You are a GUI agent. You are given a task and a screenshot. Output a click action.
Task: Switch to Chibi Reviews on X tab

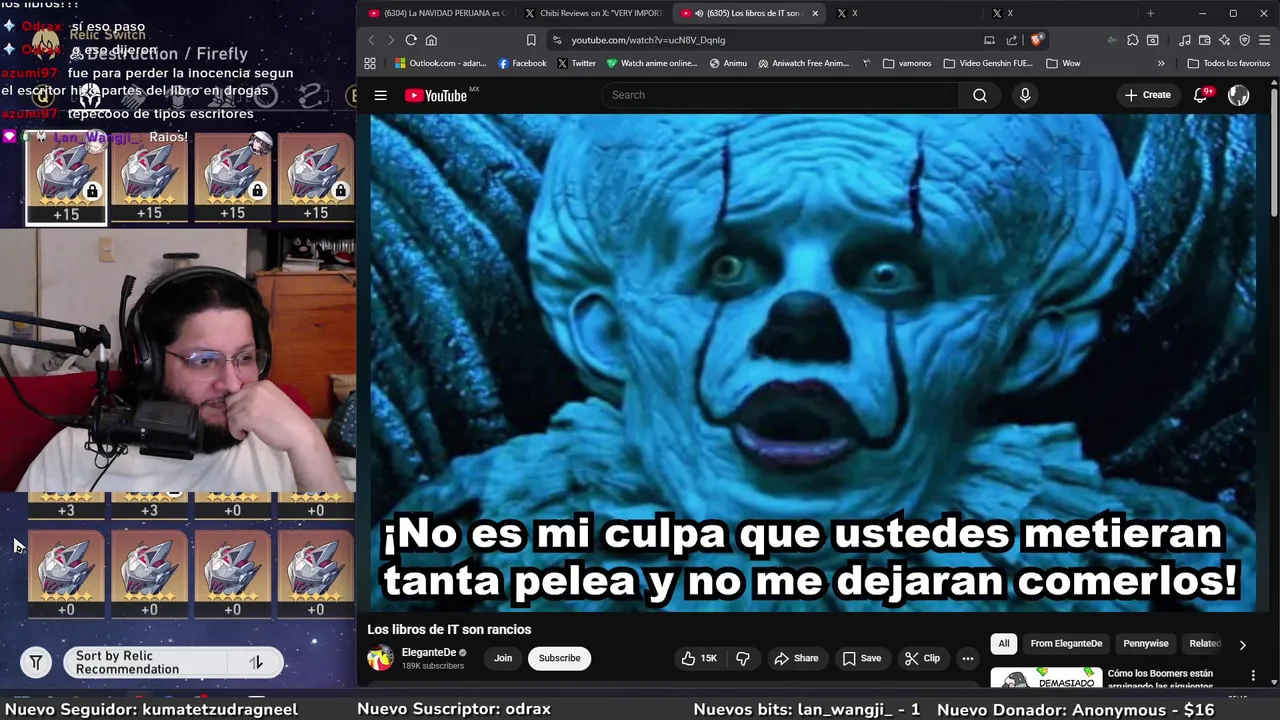coord(594,13)
